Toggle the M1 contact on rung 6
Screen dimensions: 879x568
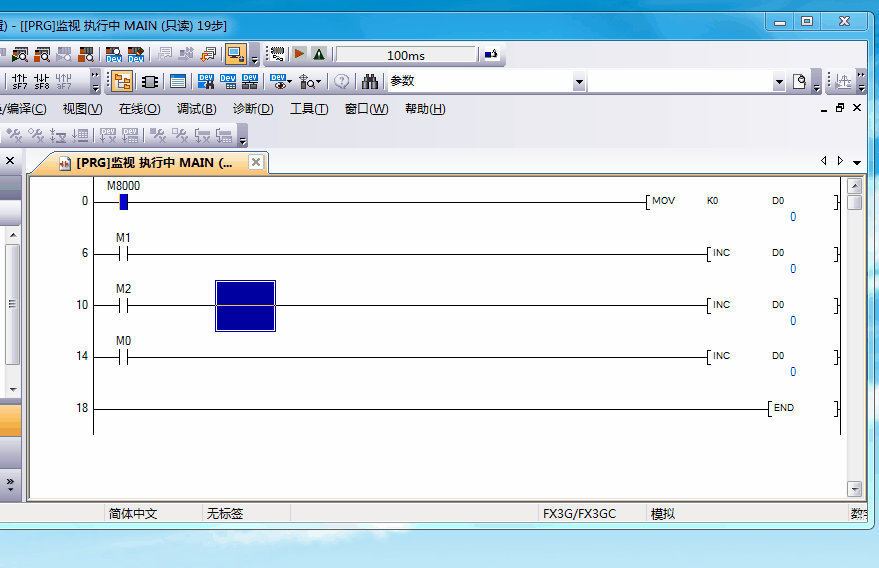(x=123, y=253)
